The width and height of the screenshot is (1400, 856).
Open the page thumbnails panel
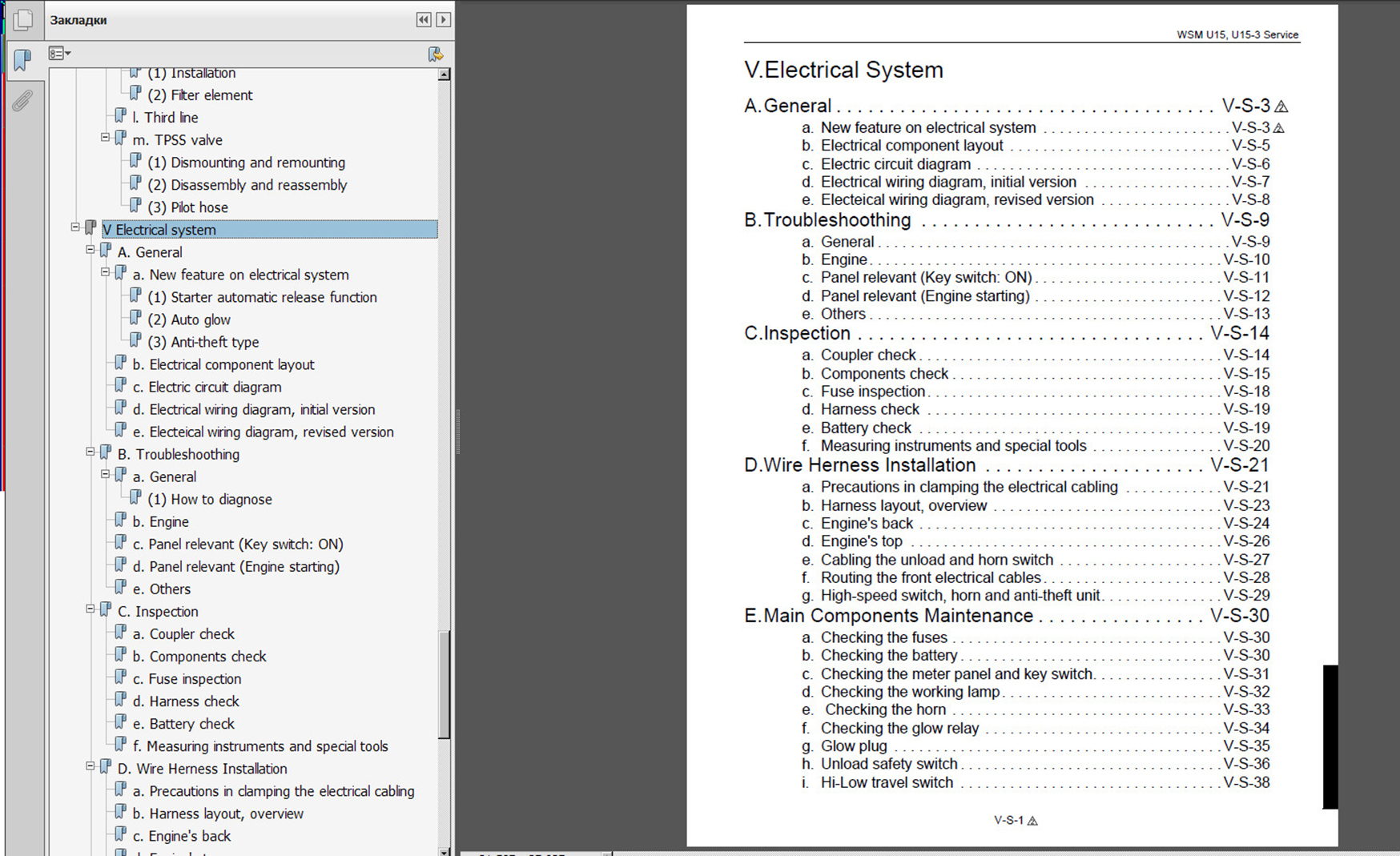click(x=23, y=20)
